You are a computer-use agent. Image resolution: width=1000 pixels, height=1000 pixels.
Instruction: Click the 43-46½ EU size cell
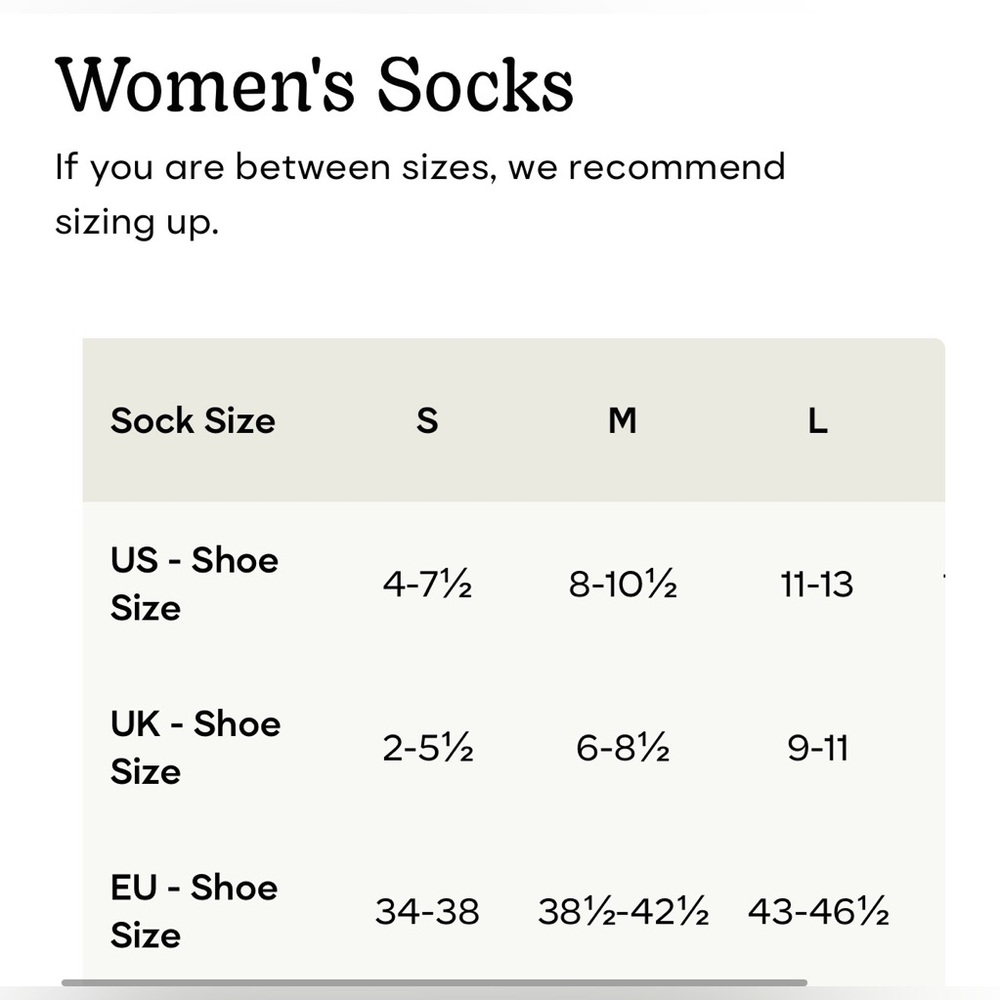(818, 912)
